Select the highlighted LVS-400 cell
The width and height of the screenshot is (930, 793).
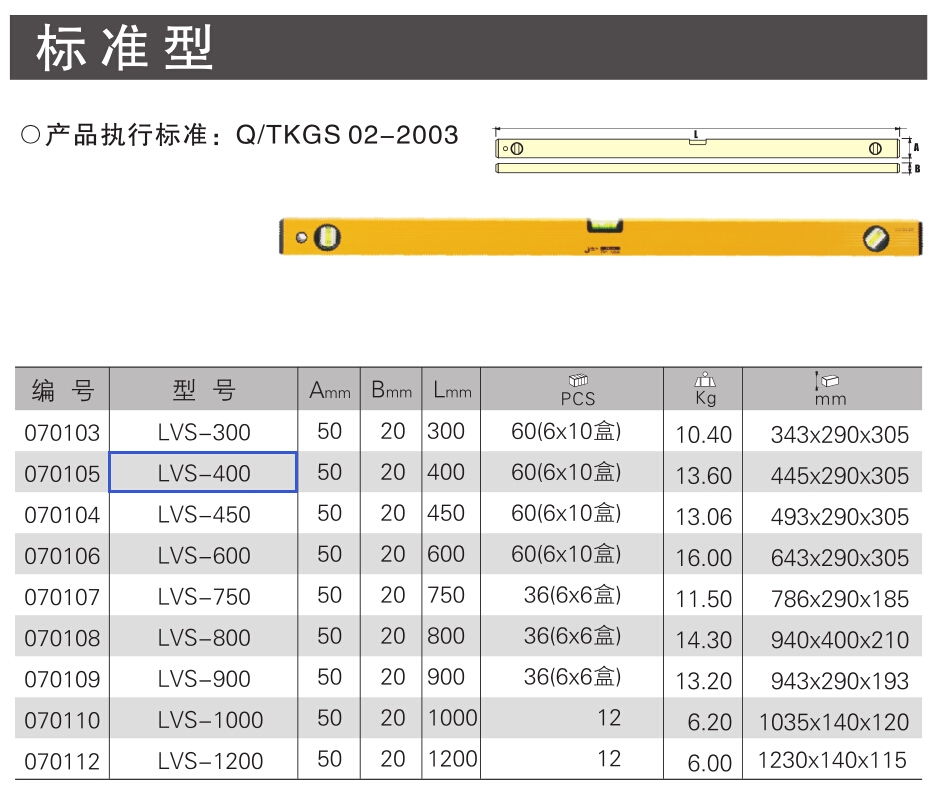tap(203, 473)
